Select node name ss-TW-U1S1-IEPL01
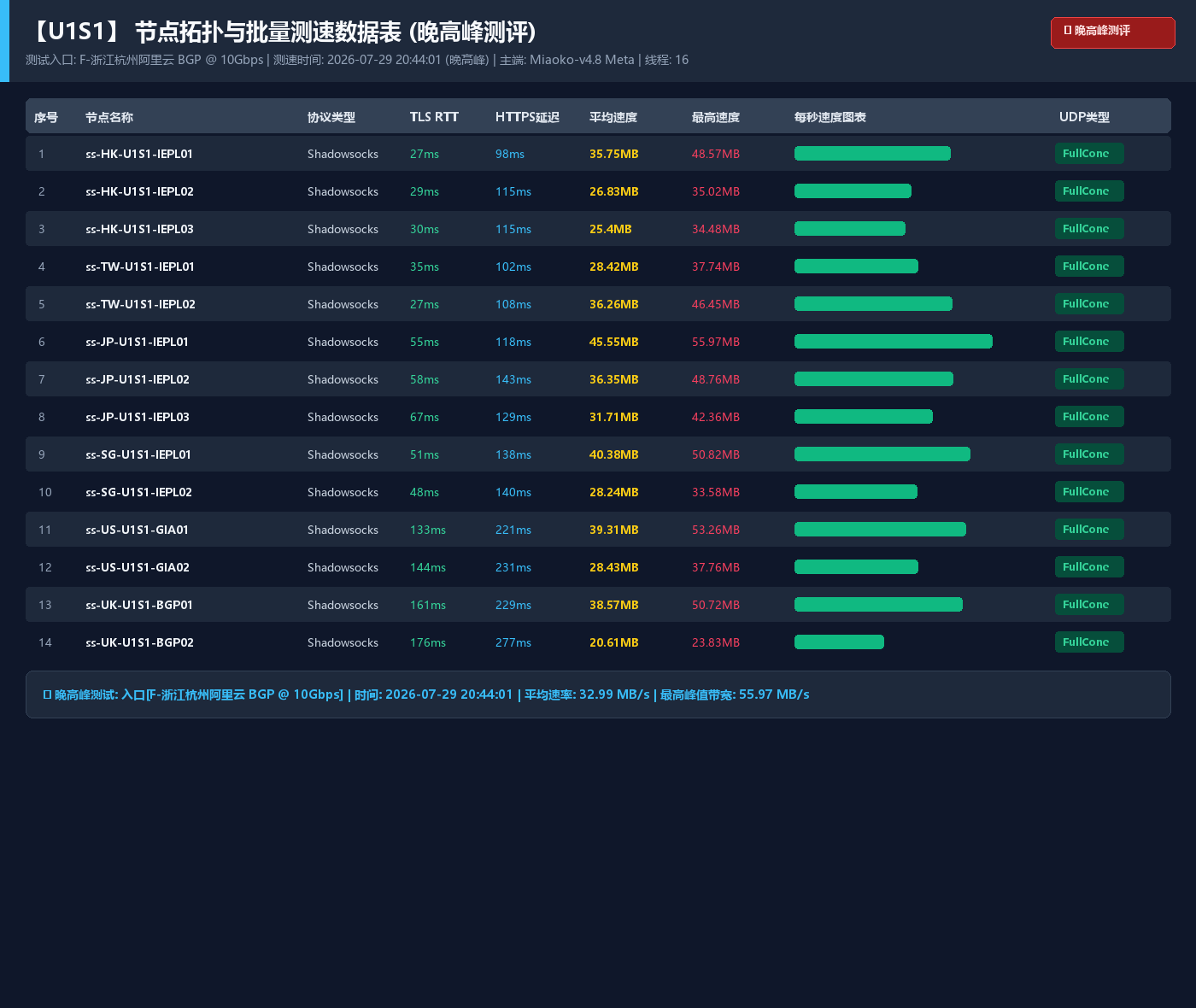Screen dimensions: 1196x1008 (x=140, y=267)
